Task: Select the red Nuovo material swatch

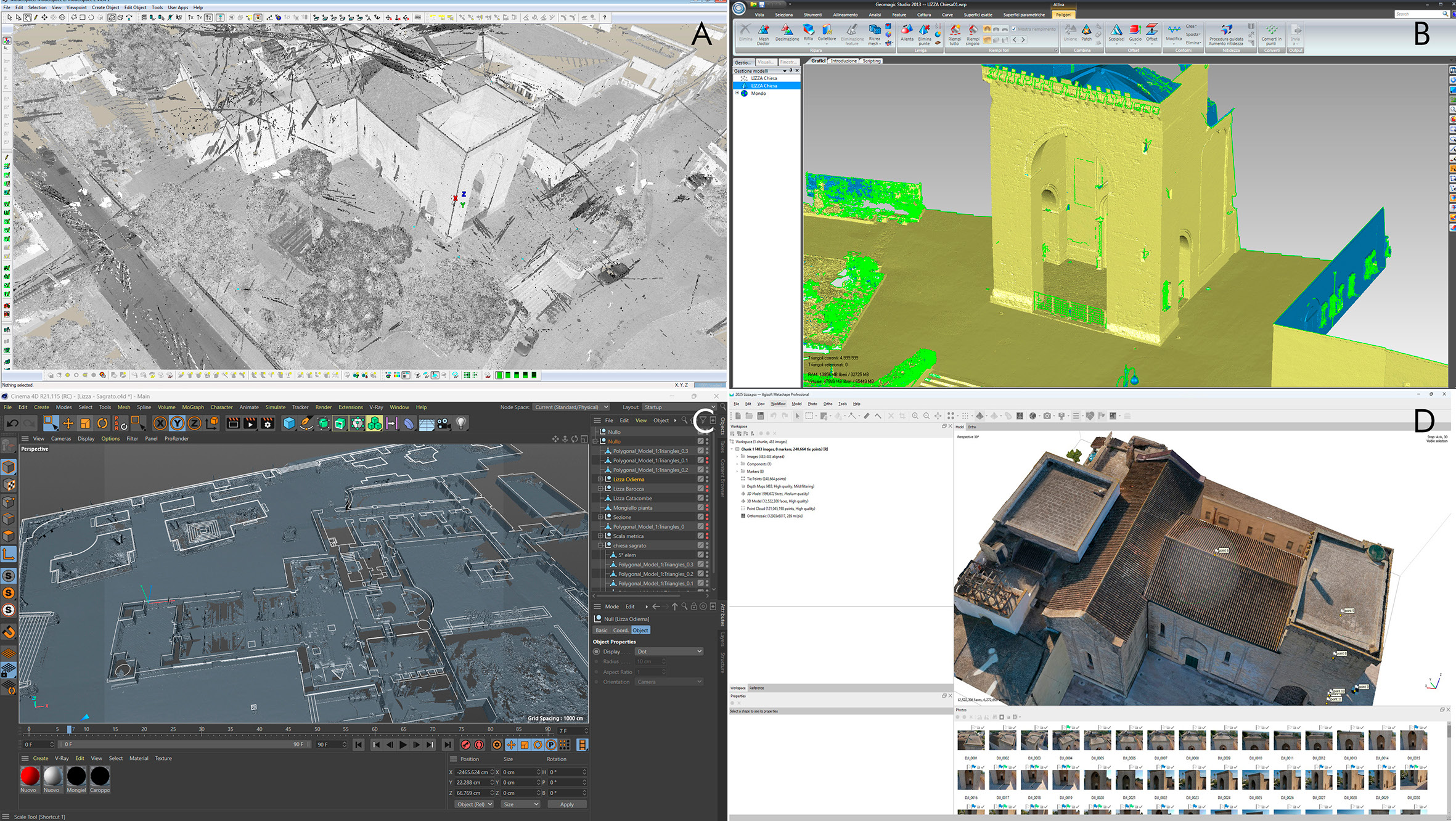Action: pyautogui.click(x=30, y=776)
